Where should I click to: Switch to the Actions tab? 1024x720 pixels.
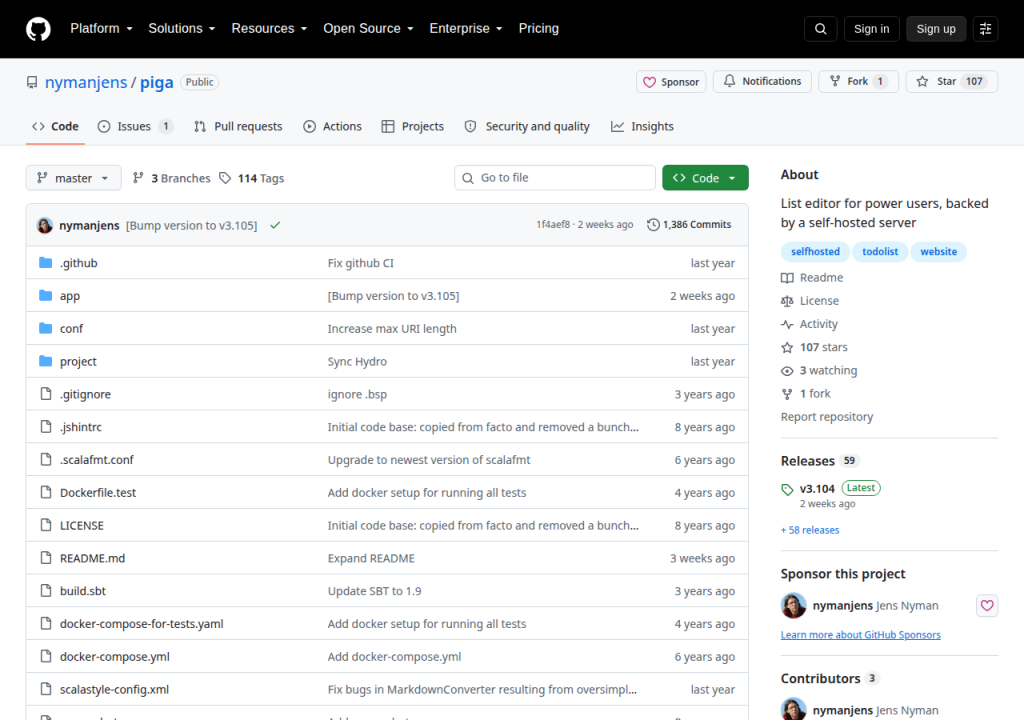coord(332,127)
